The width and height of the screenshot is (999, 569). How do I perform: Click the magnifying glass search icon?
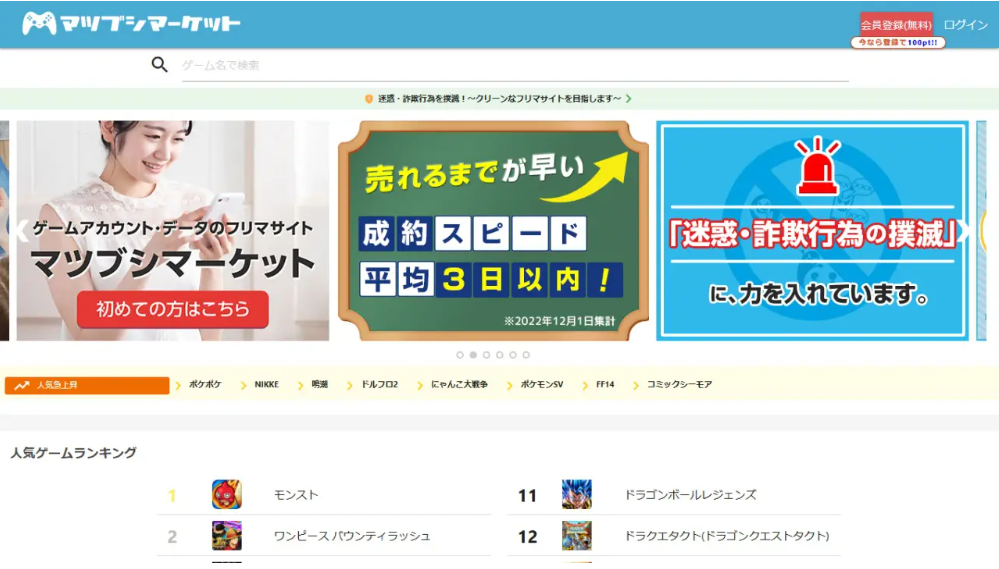point(160,65)
